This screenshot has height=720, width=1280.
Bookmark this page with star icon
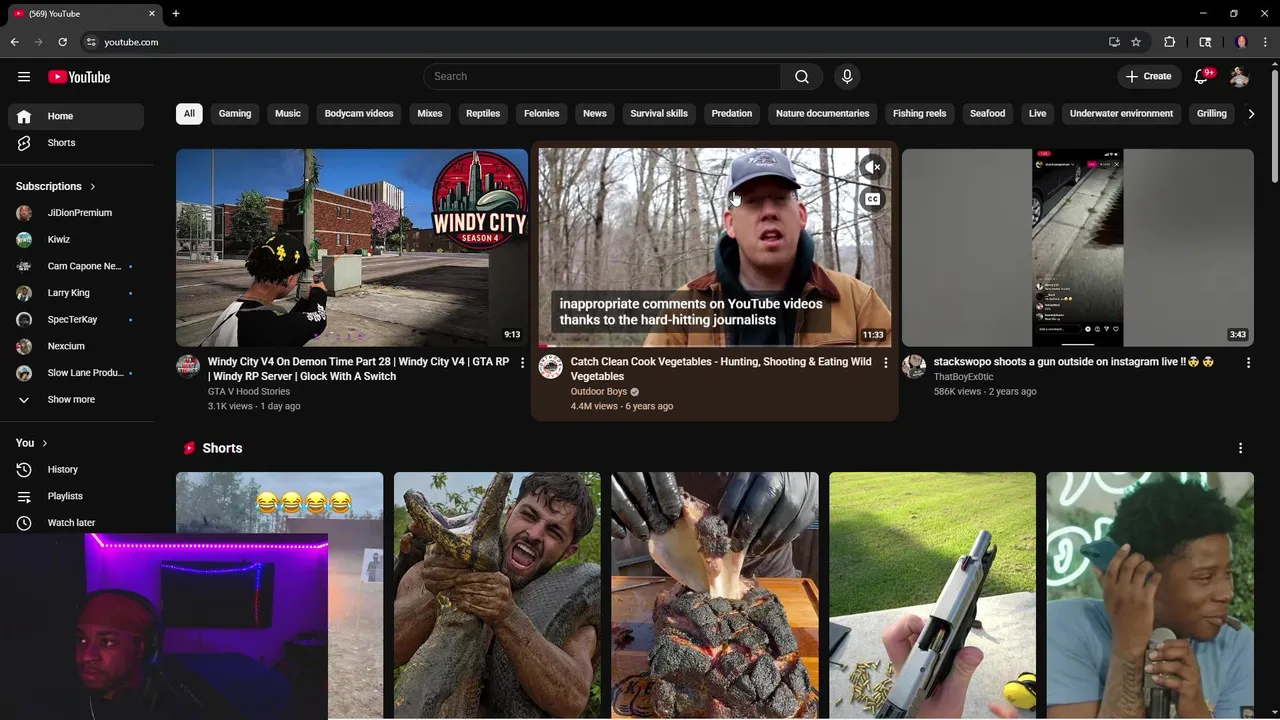point(1136,42)
